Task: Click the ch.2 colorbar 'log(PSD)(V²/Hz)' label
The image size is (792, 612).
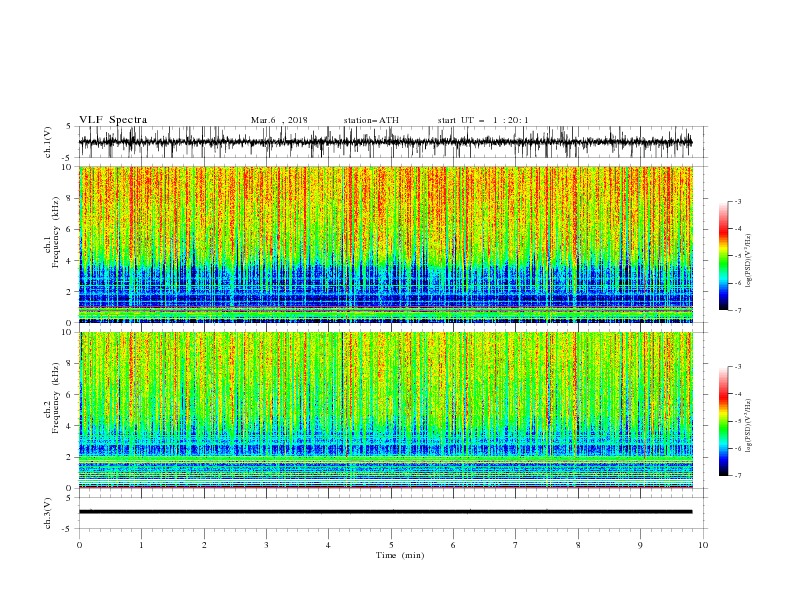Action: (x=749, y=425)
